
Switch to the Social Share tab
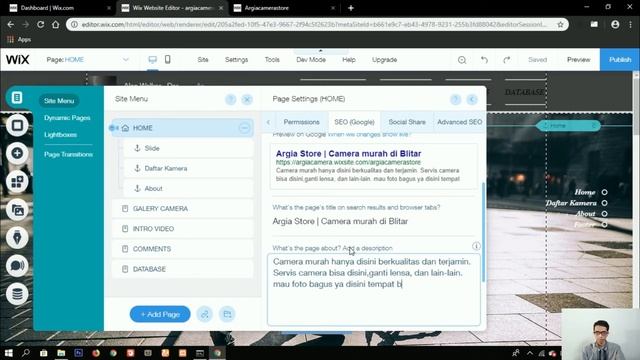(407, 122)
